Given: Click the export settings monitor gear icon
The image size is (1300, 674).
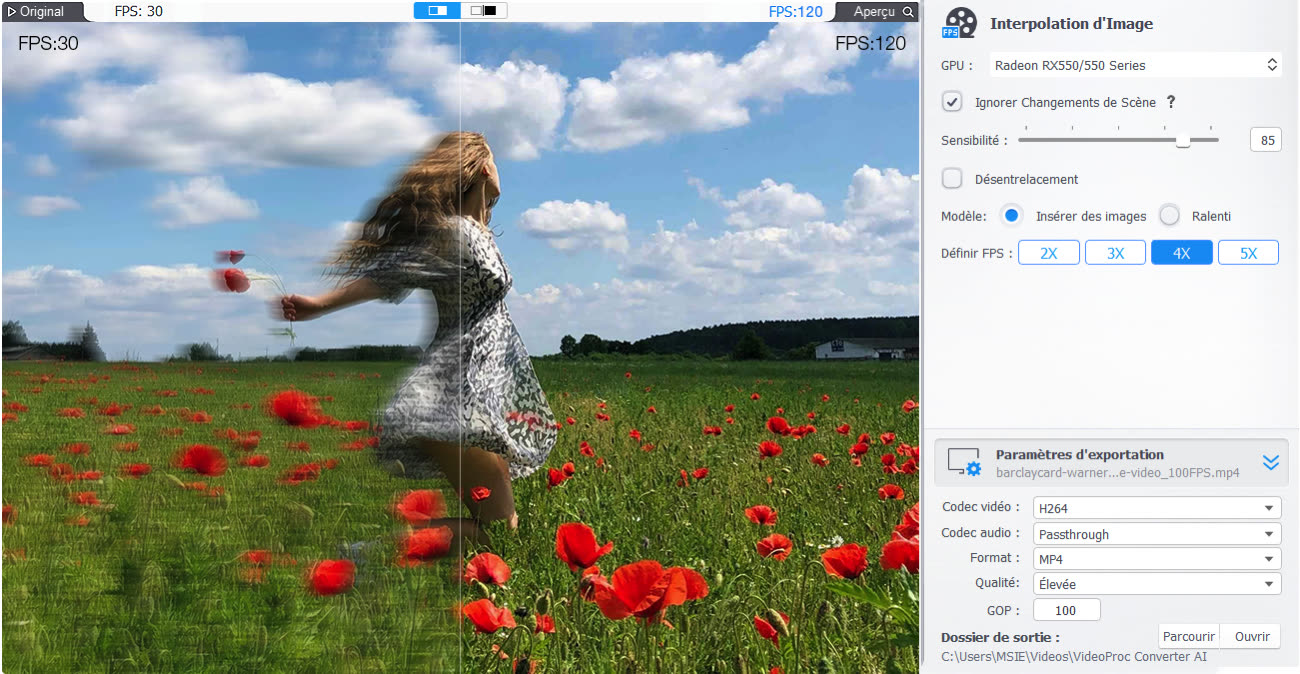Looking at the screenshot, I should [964, 462].
